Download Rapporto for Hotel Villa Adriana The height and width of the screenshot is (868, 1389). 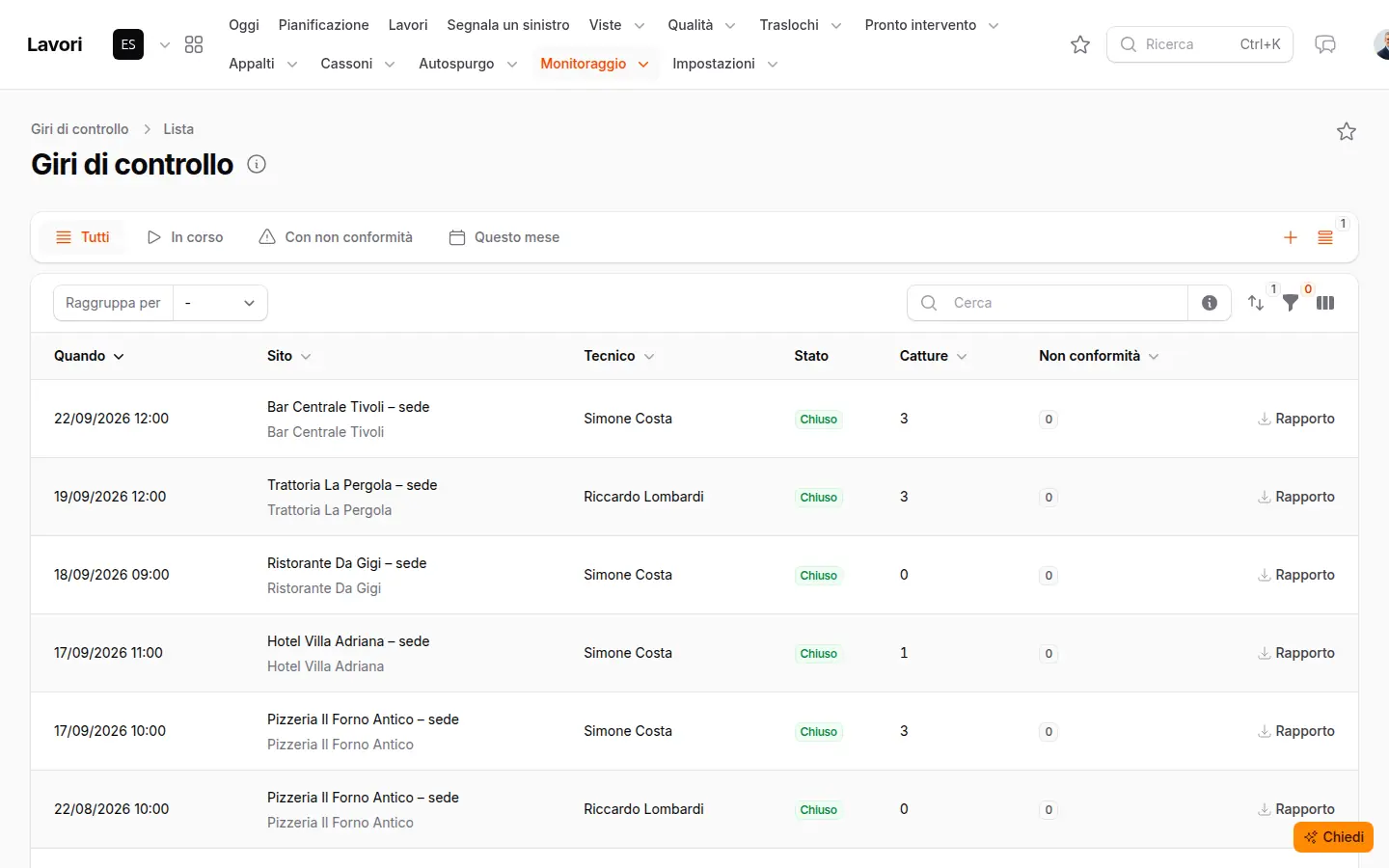(1296, 653)
